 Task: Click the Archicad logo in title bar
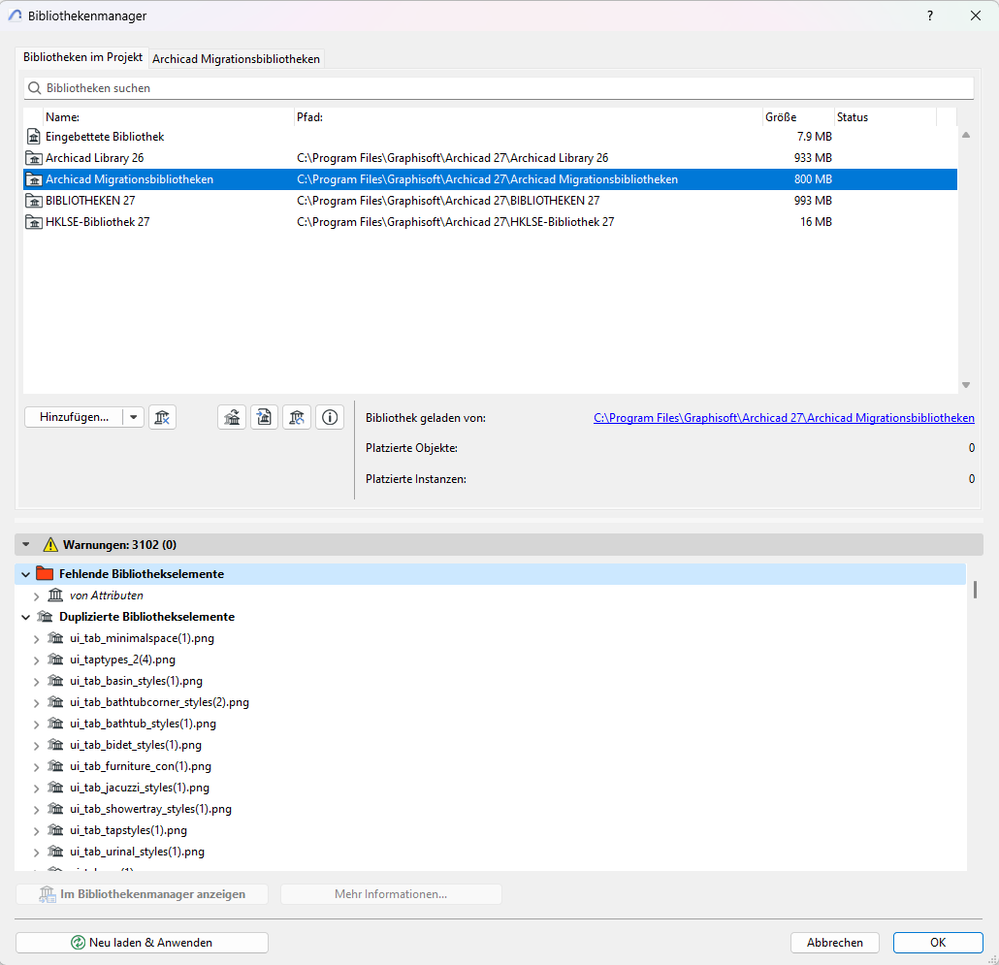pos(15,16)
